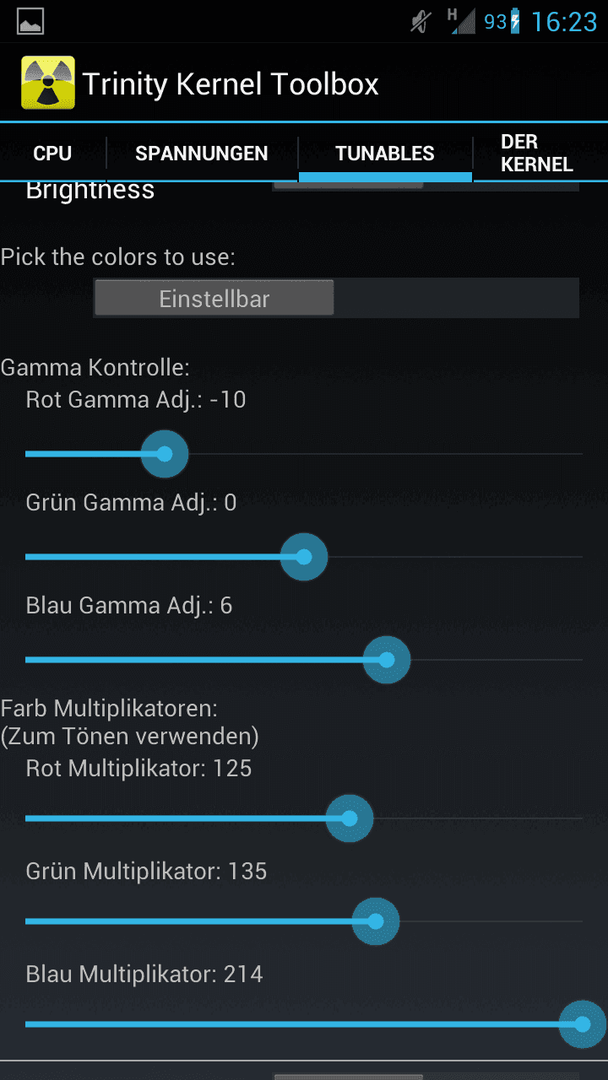Tap the picture notification icon in status bar
This screenshot has height=1080, width=608.
click(x=31, y=21)
